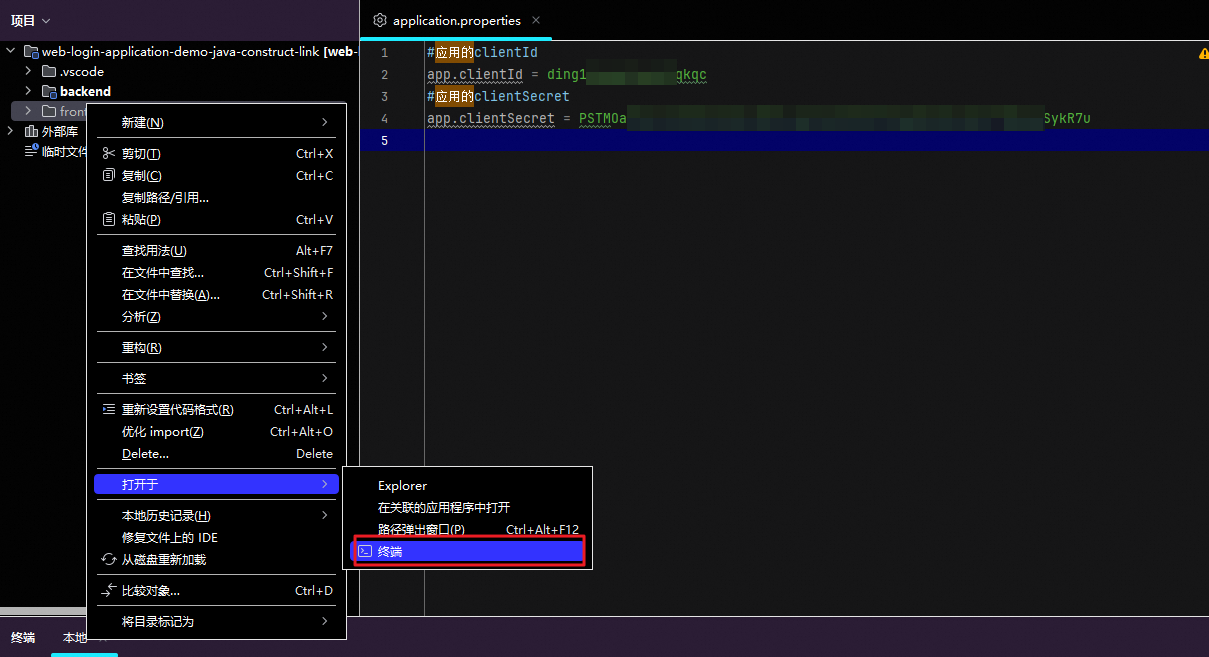The height and width of the screenshot is (657, 1209).
Task: Choose 终端 in the 打开于 submenu
Action: point(468,551)
